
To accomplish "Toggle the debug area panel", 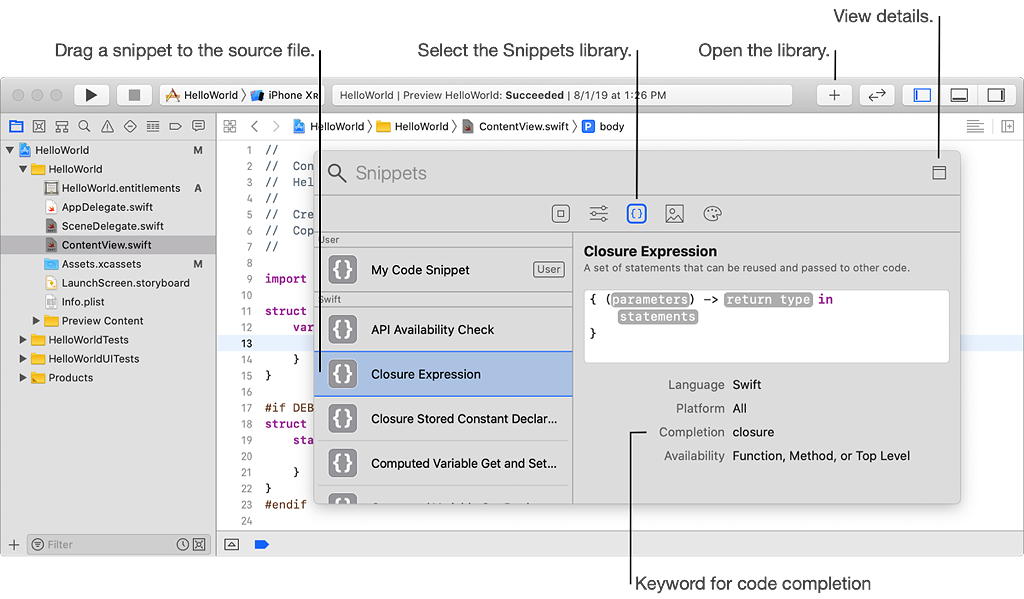I will 959,95.
